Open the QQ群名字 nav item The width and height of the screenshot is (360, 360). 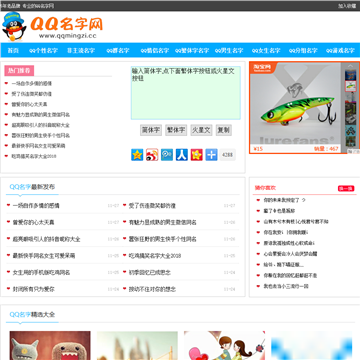[x=118, y=51]
